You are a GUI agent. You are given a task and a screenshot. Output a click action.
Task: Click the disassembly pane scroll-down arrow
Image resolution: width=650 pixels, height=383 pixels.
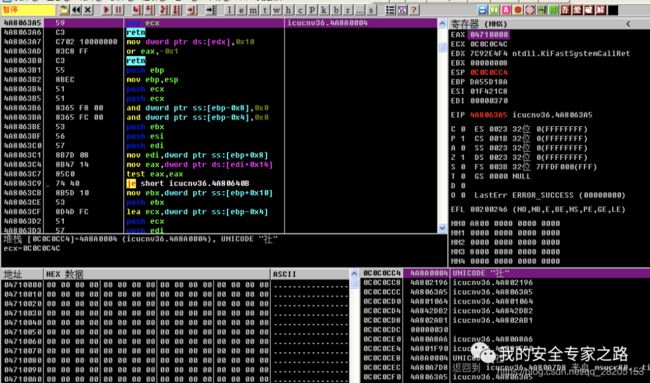[x=442, y=228]
